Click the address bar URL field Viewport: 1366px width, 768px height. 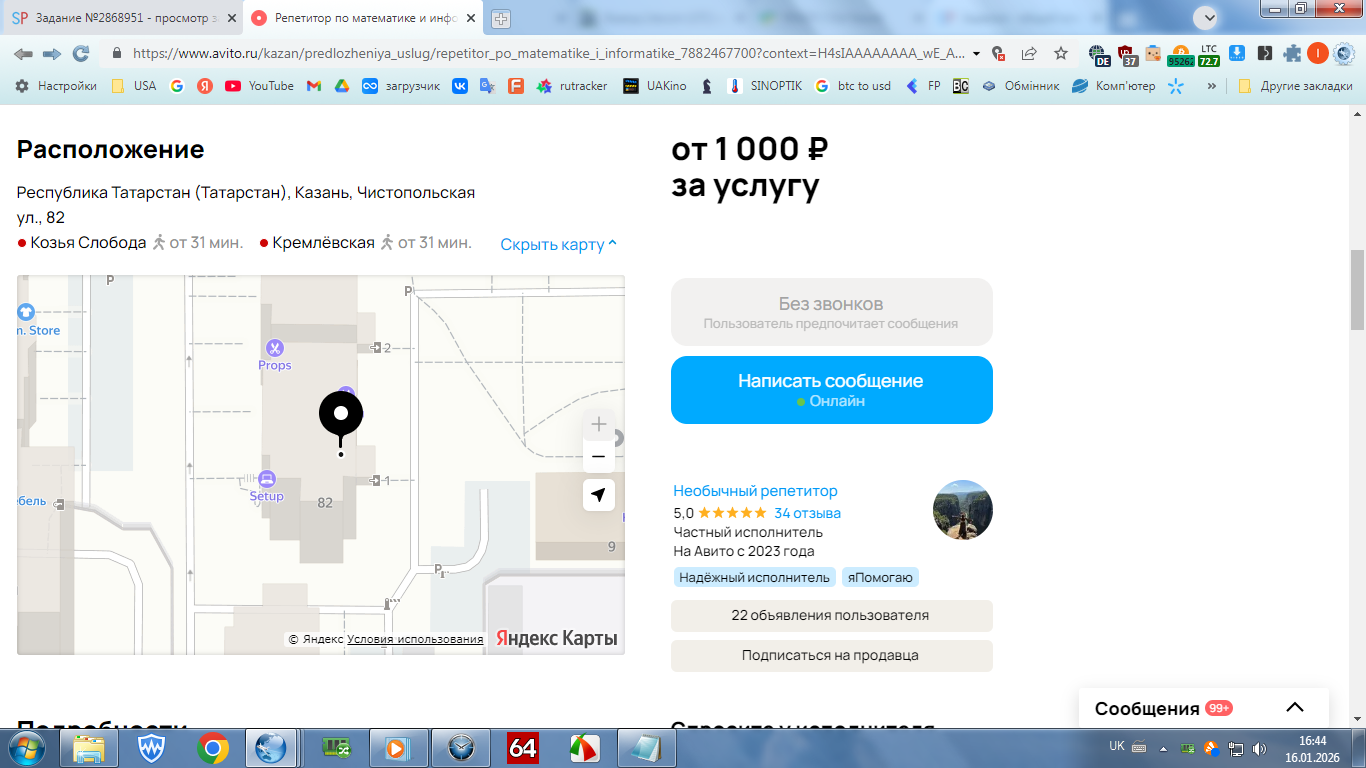pyautogui.click(x=550, y=54)
